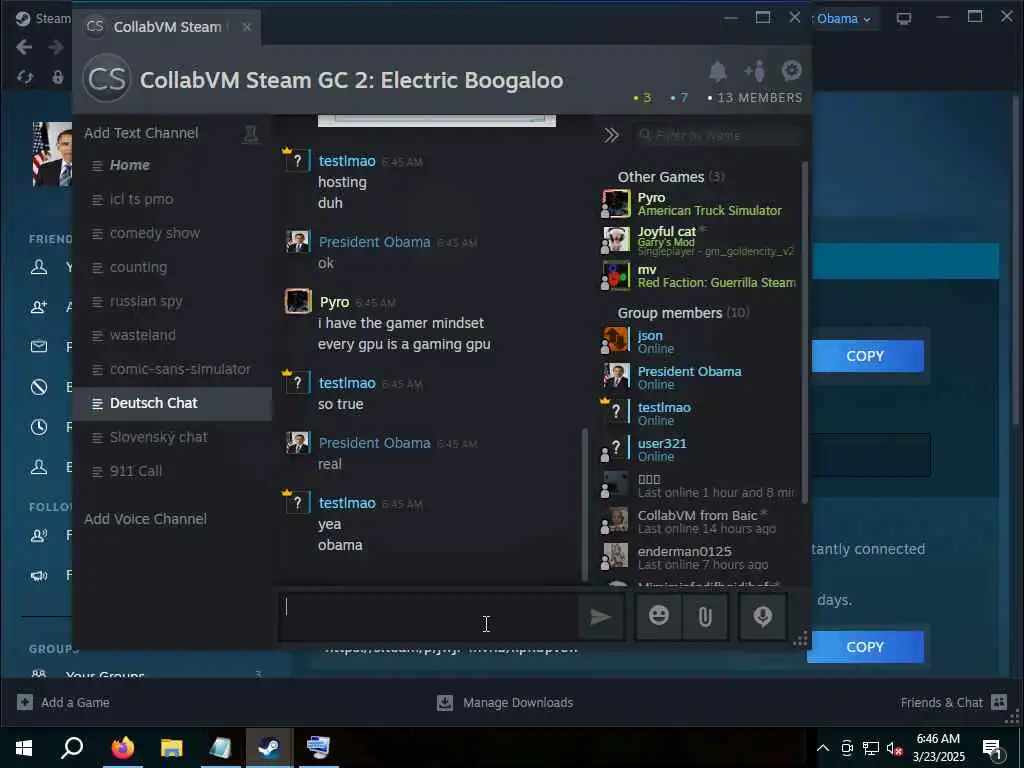Show hidden system tray icons

click(x=823, y=748)
